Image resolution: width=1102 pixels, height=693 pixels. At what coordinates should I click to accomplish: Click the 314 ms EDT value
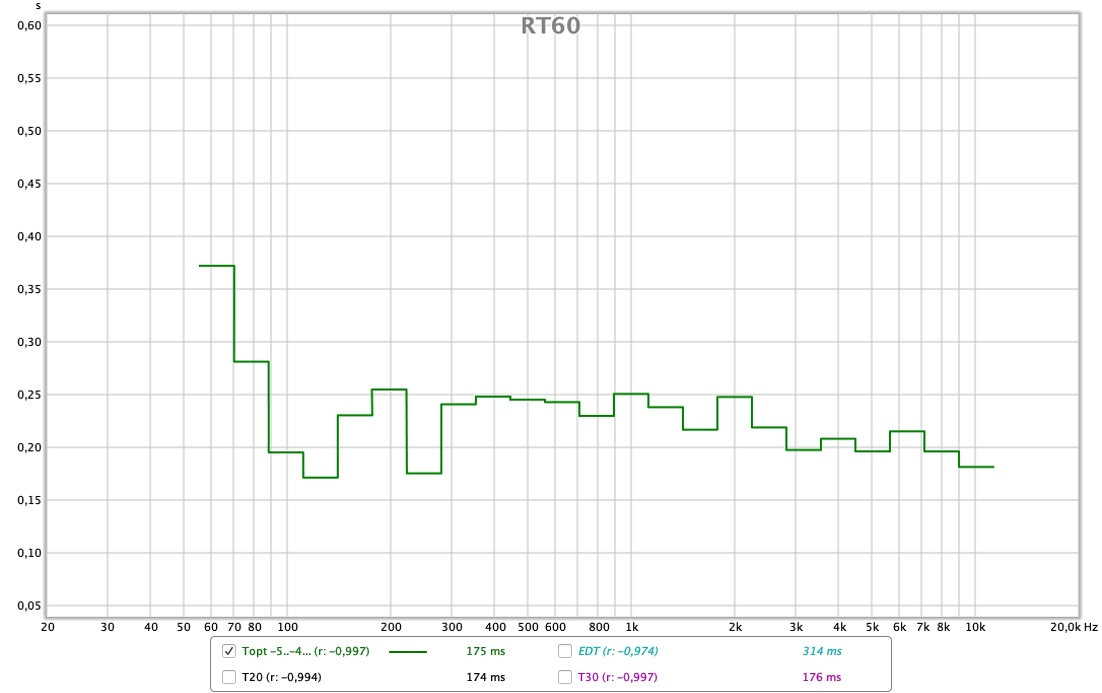pos(822,651)
